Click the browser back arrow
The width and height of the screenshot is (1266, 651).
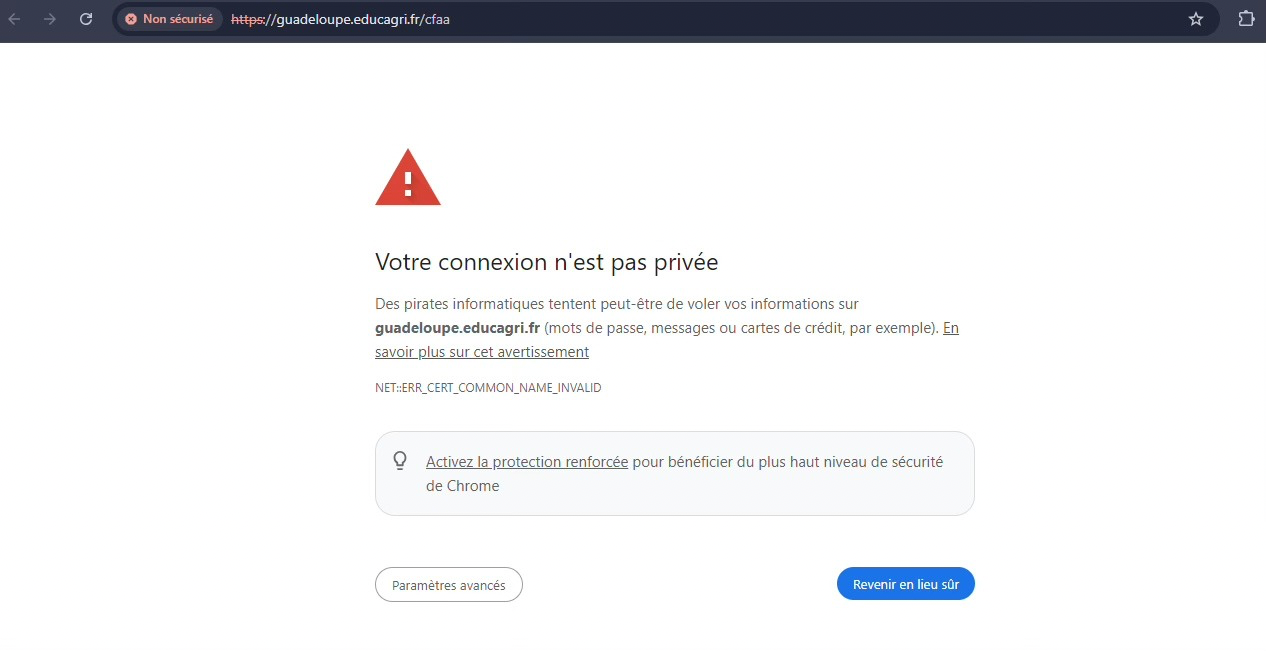click(x=15, y=19)
